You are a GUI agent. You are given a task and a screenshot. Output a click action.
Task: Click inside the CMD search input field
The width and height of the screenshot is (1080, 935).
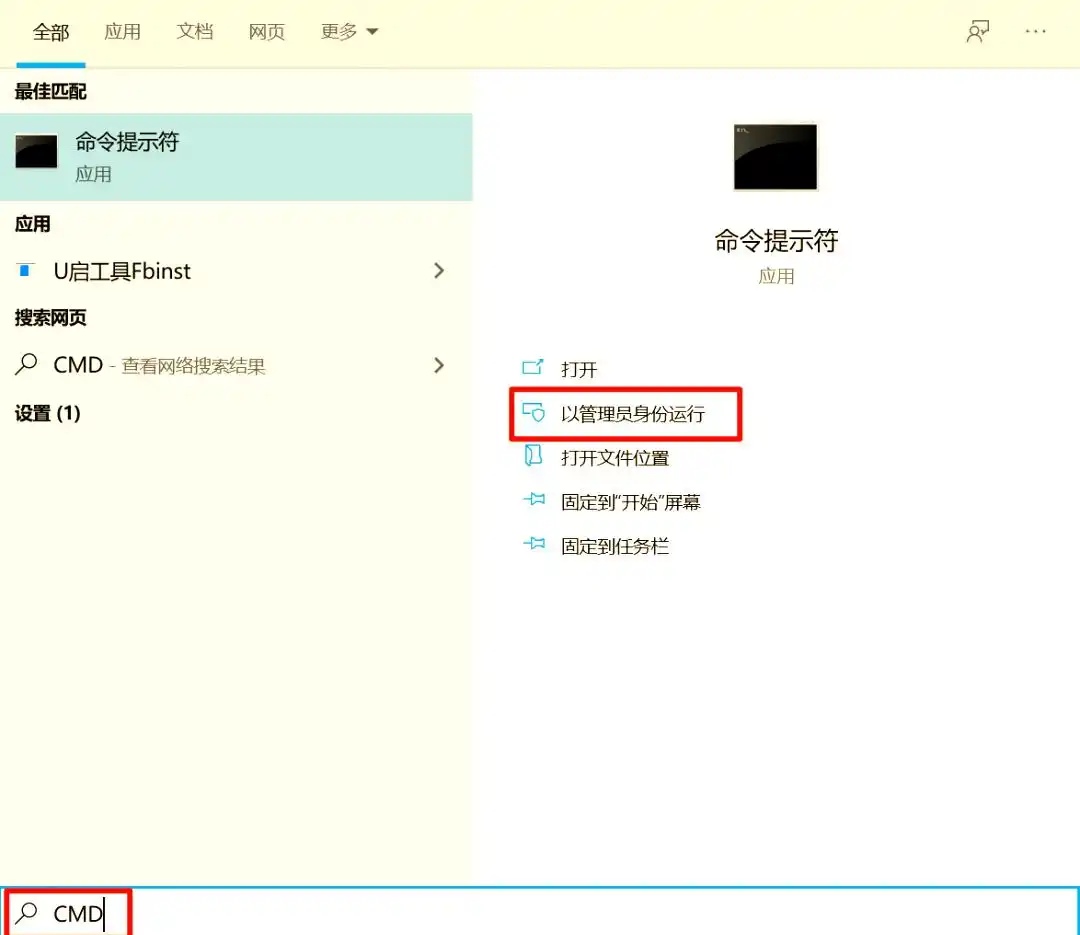click(x=85, y=913)
